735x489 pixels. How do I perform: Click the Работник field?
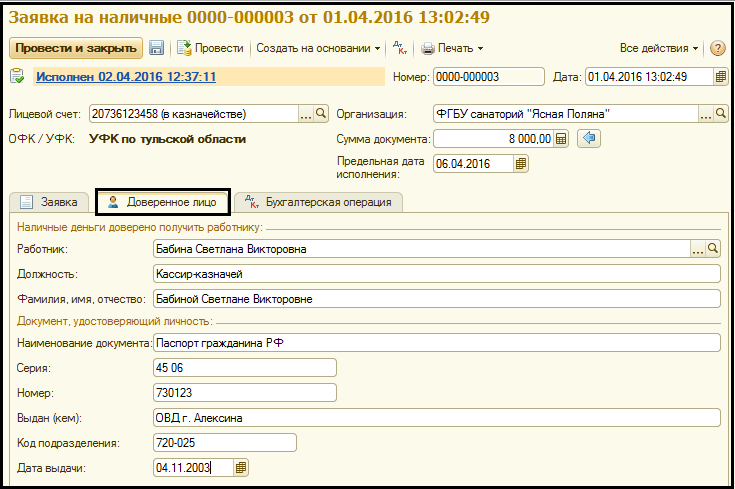[x=422, y=249]
